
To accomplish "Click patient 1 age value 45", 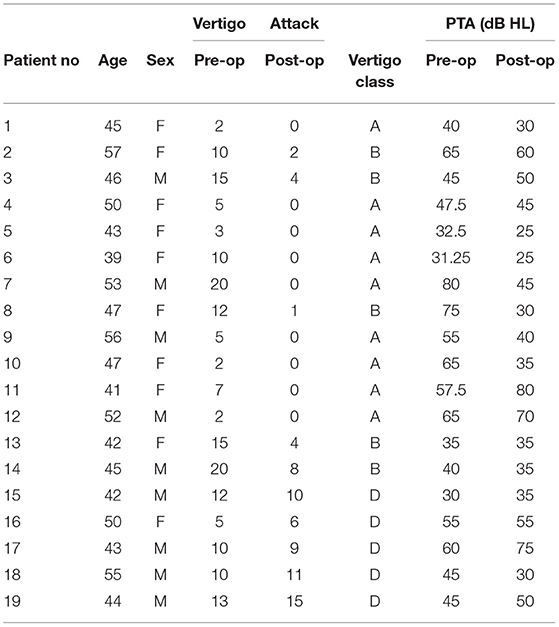I will coord(113,126).
